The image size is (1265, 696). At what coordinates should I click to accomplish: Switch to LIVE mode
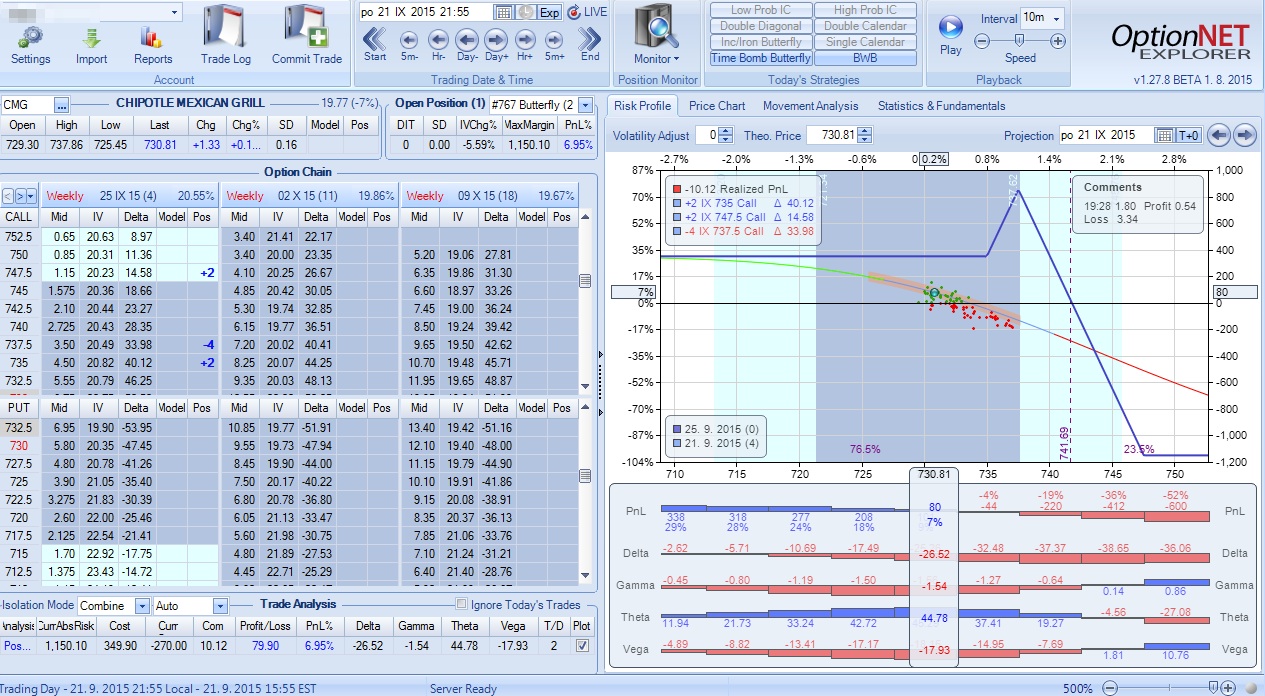587,12
